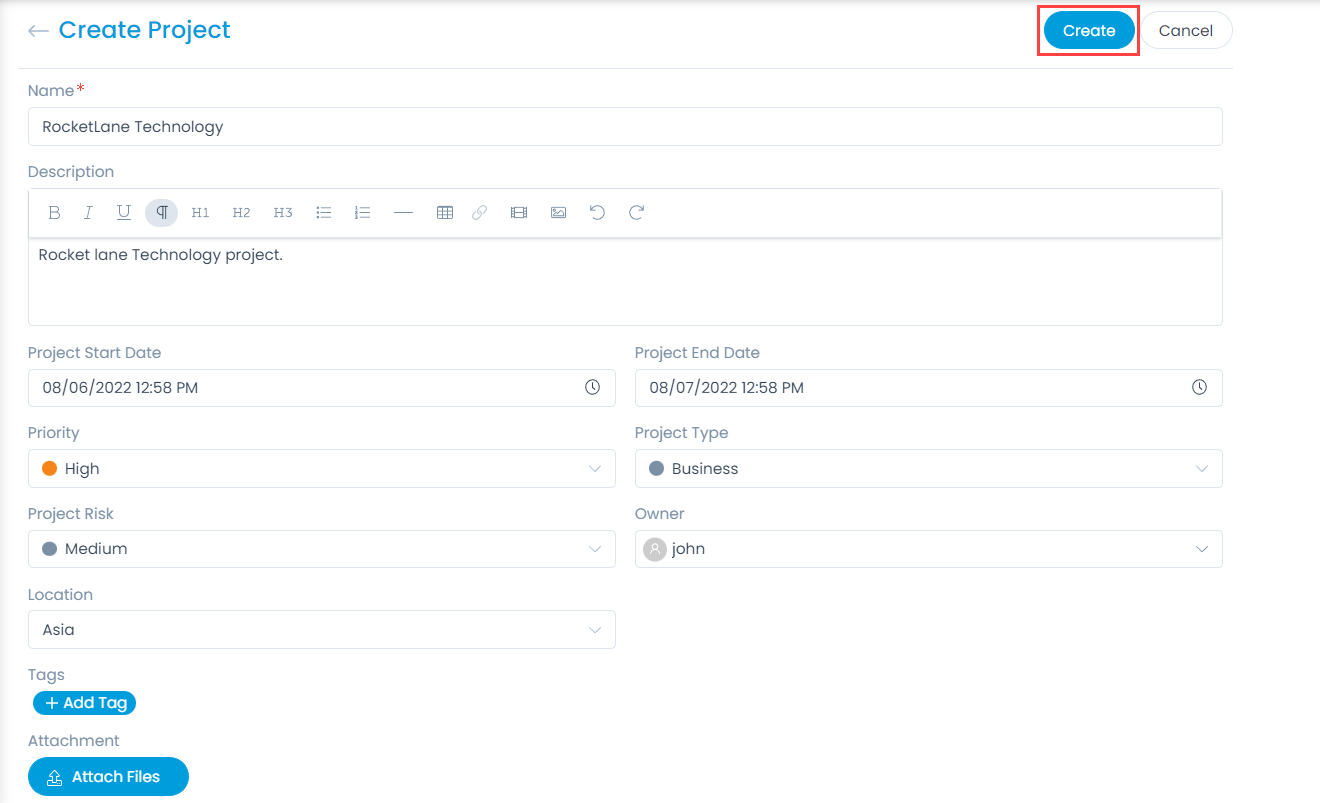Click the insert link icon
Image resolution: width=1320 pixels, height=803 pixels.
pyautogui.click(x=479, y=212)
